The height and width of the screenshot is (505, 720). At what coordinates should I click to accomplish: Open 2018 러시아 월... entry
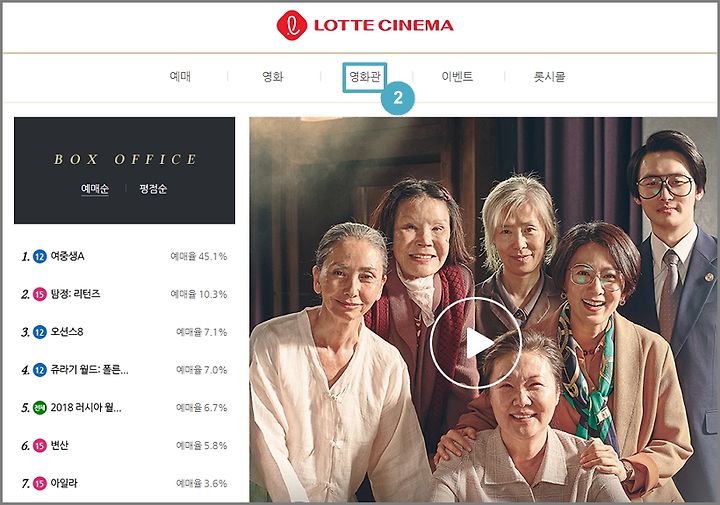86,407
